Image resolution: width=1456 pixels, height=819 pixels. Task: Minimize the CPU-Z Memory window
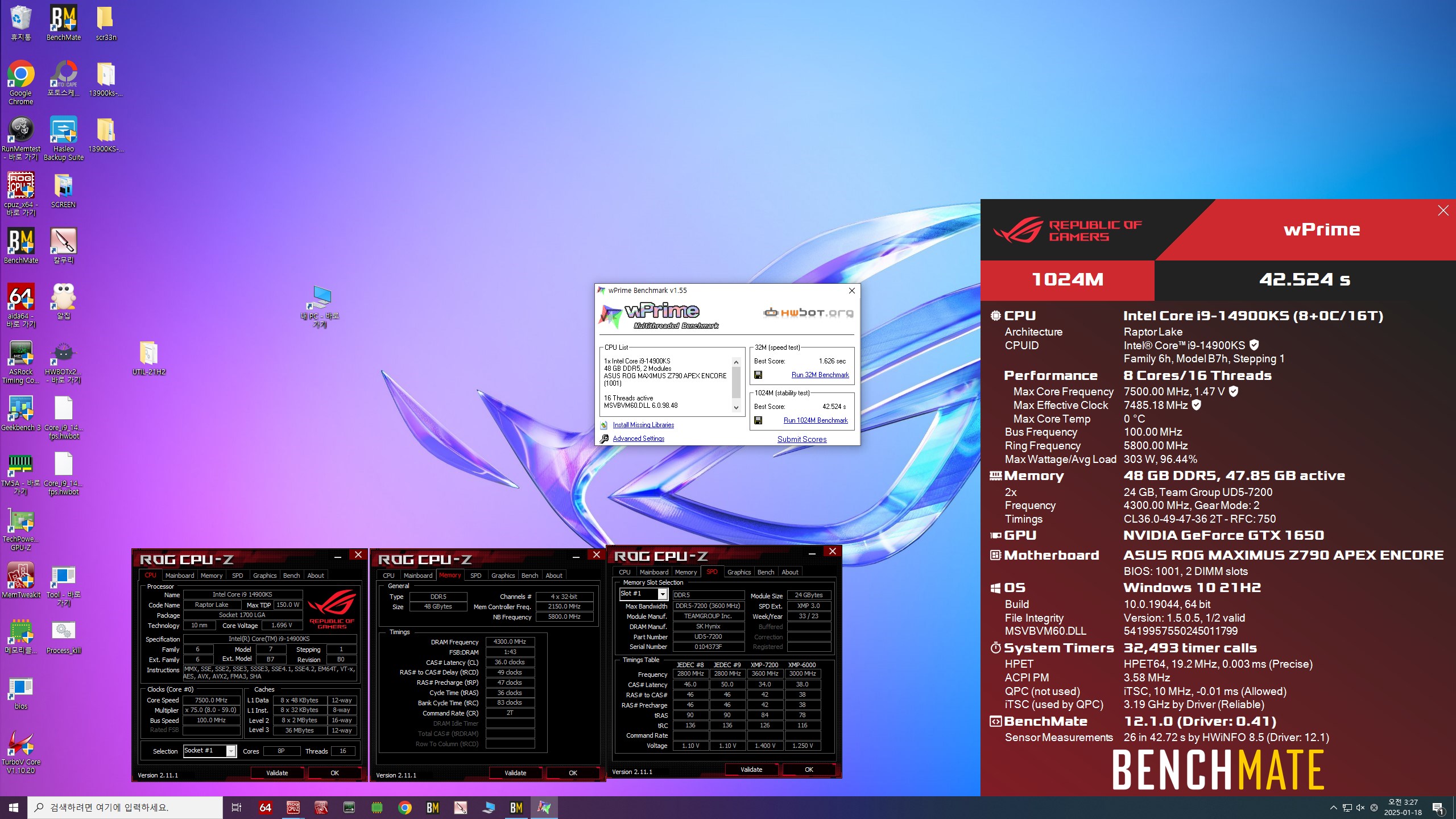click(576, 556)
